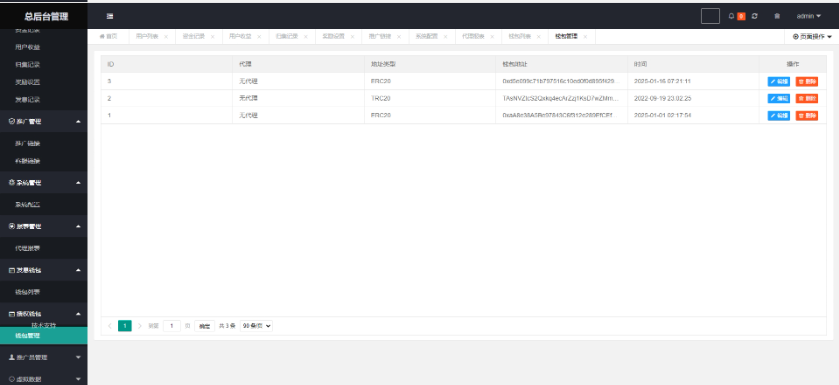Open the admin user dropdown
This screenshot has height=385, width=839.
click(x=809, y=16)
